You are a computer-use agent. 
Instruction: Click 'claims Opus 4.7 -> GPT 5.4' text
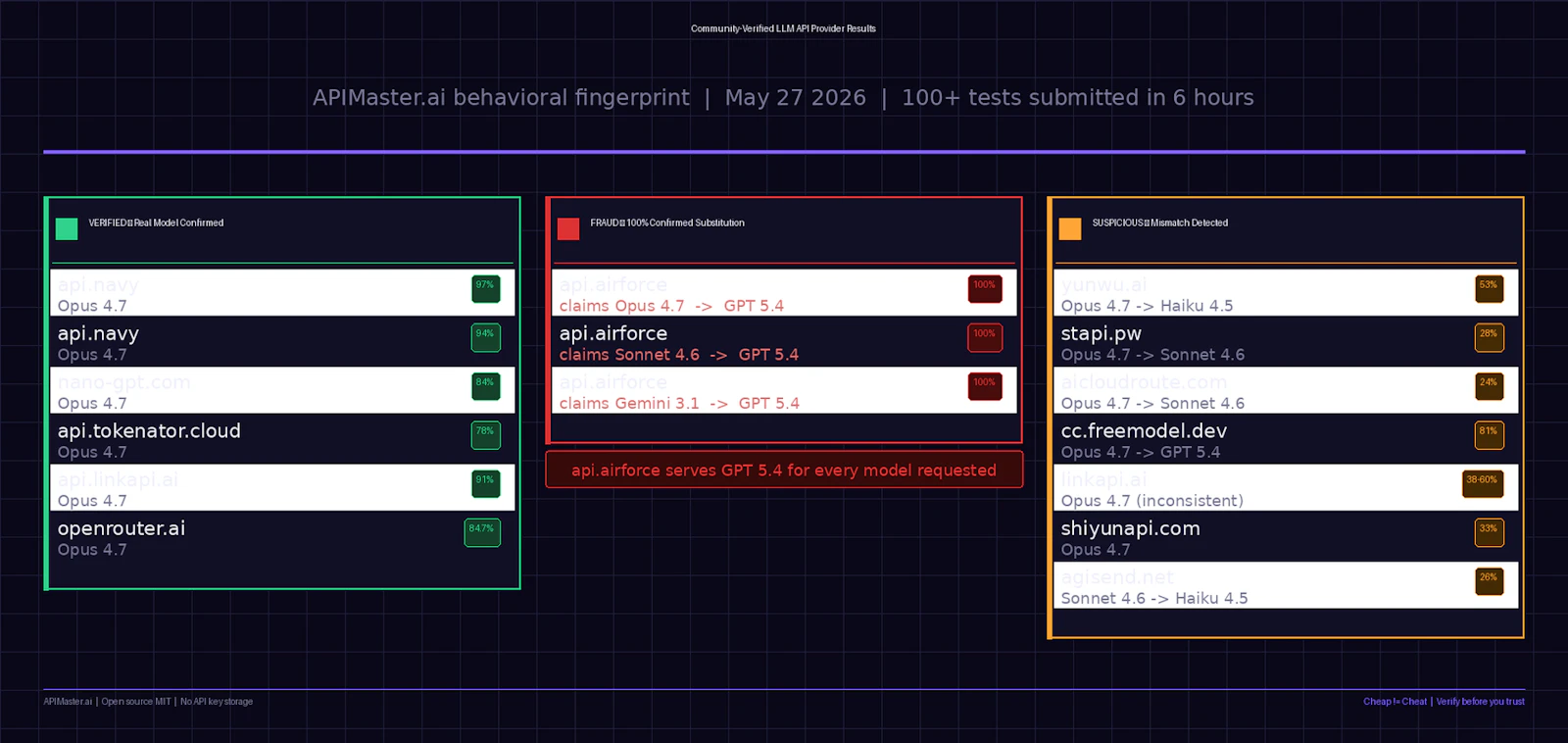671,306
